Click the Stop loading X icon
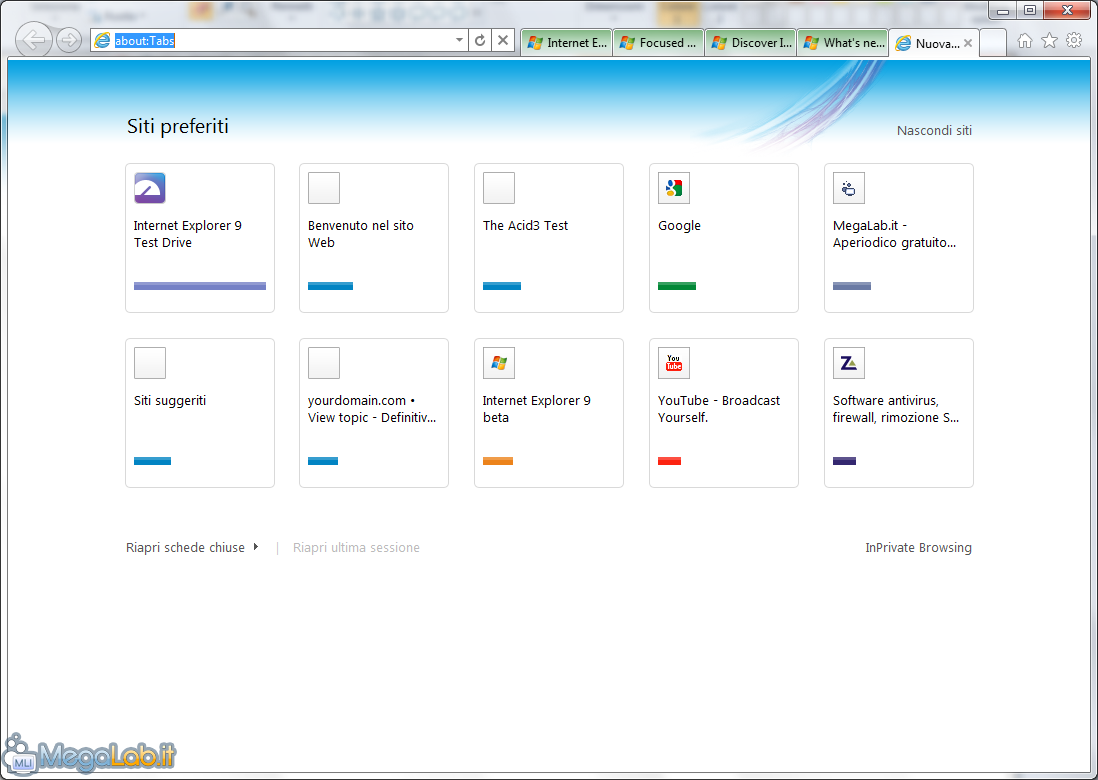The height and width of the screenshot is (780, 1098). (x=503, y=41)
